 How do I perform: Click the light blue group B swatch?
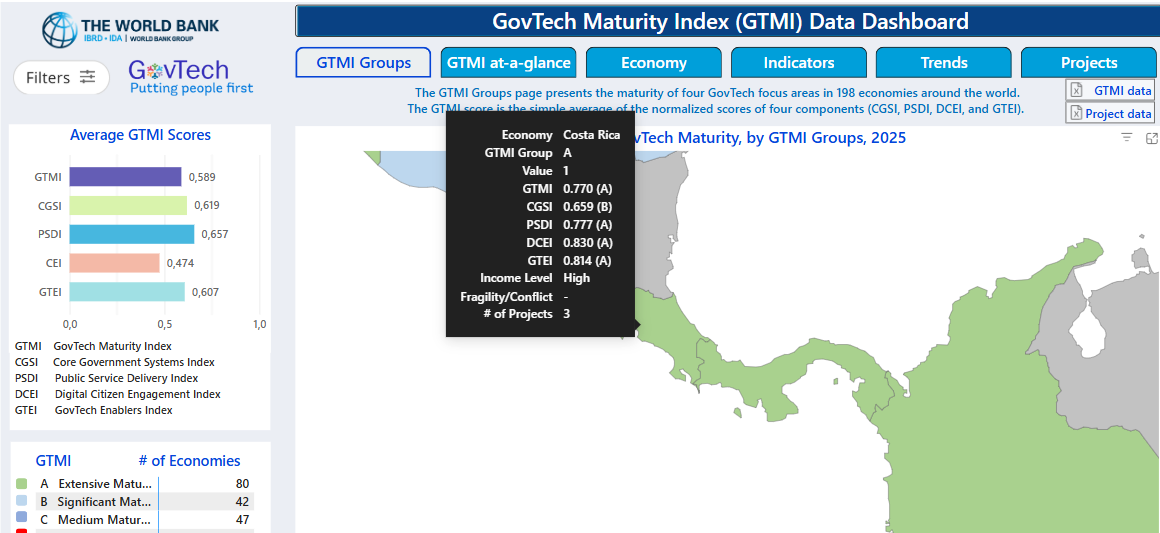tap(22, 501)
